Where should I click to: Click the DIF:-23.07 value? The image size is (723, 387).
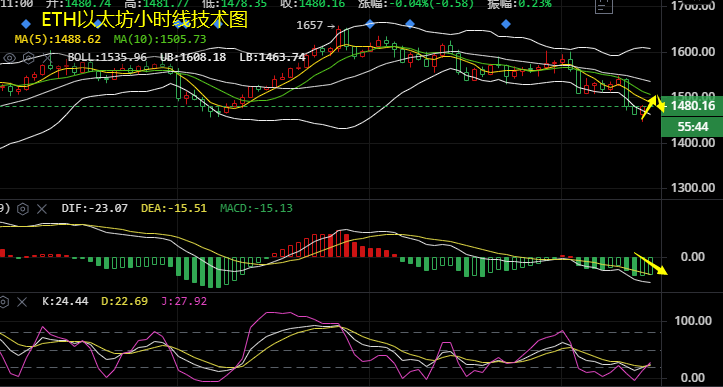[x=95, y=208]
